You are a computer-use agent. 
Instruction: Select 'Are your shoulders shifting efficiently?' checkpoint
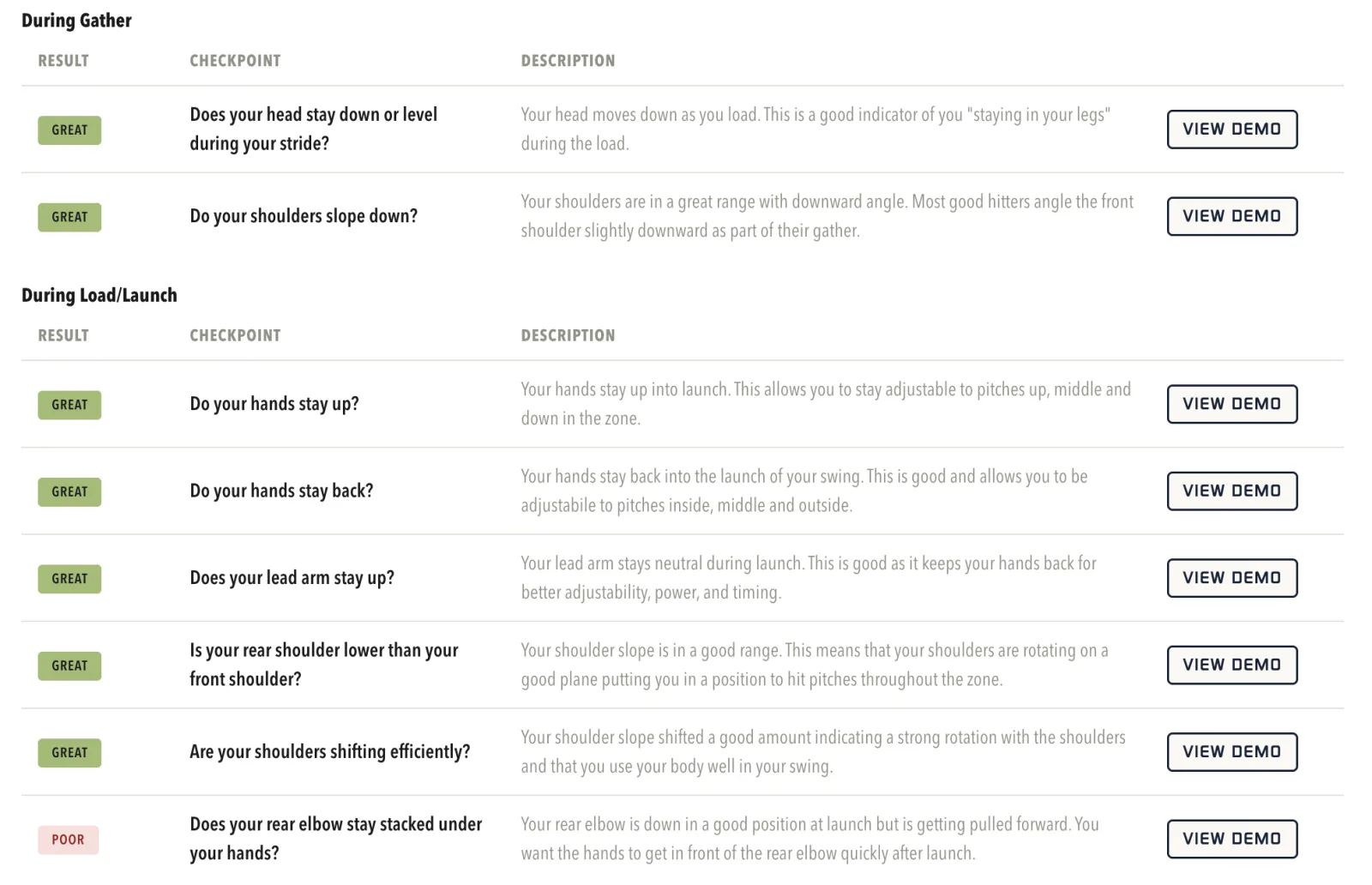(x=330, y=752)
